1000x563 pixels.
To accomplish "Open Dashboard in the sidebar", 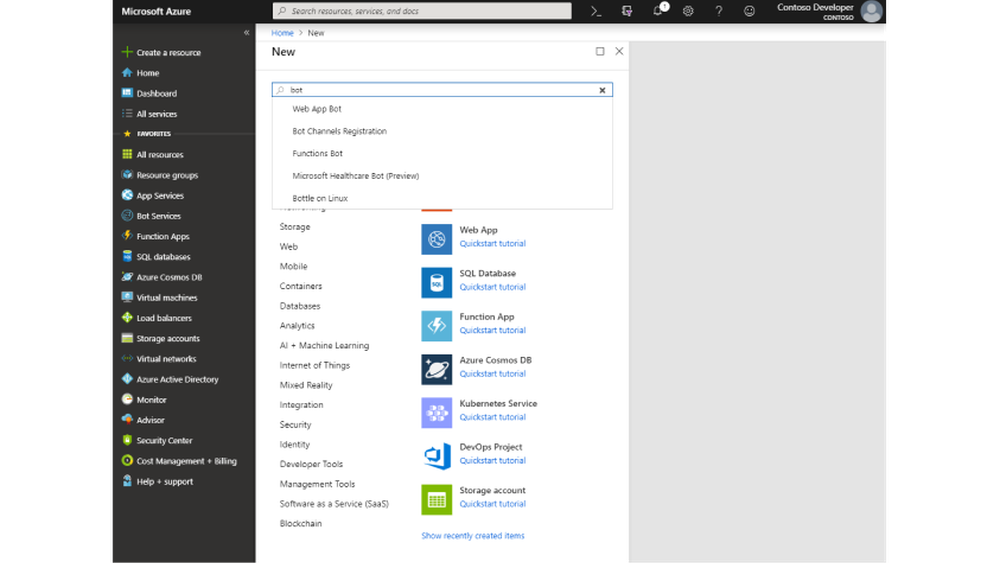I will pyautogui.click(x=156, y=93).
